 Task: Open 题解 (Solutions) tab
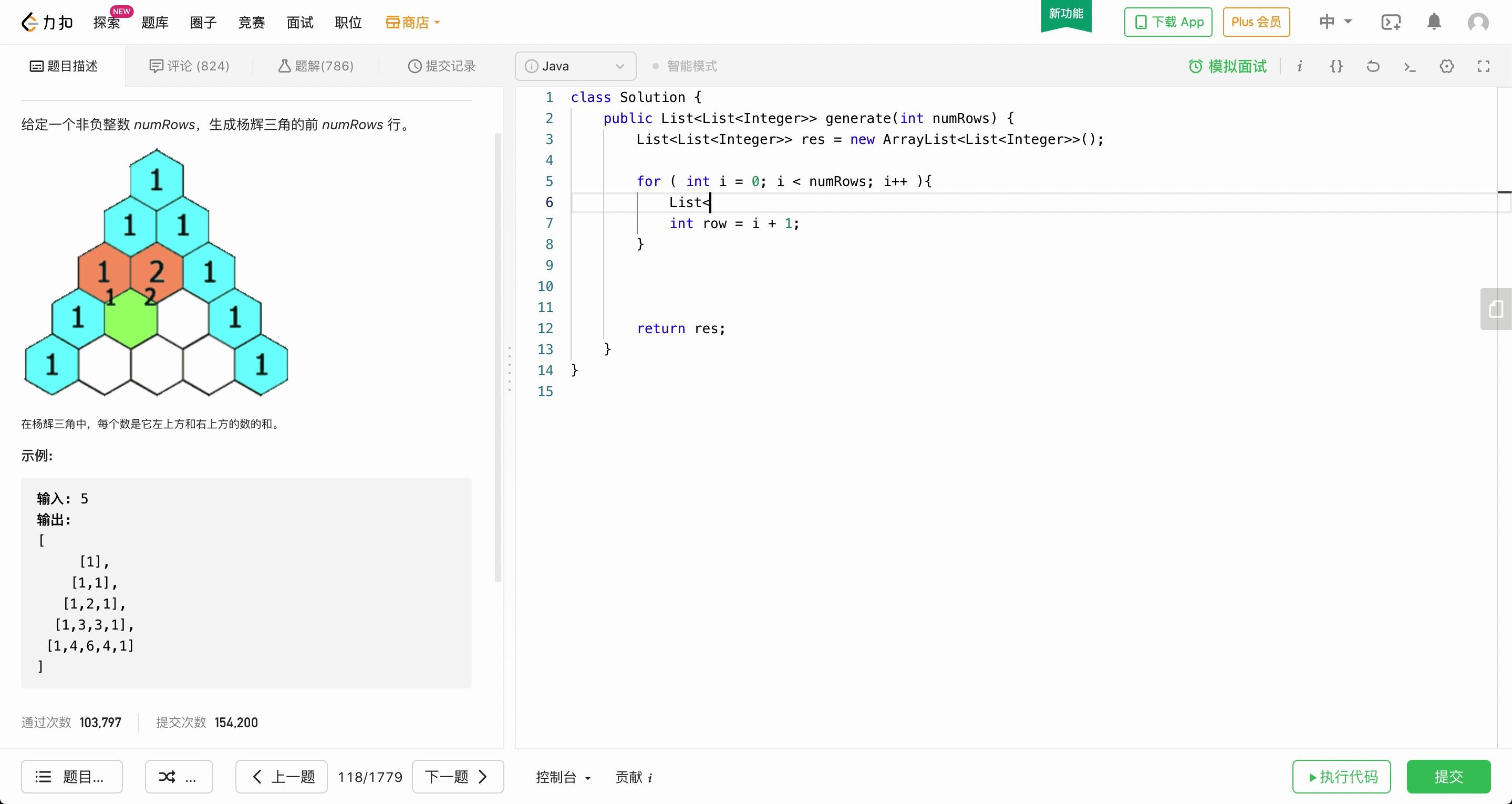[315, 66]
